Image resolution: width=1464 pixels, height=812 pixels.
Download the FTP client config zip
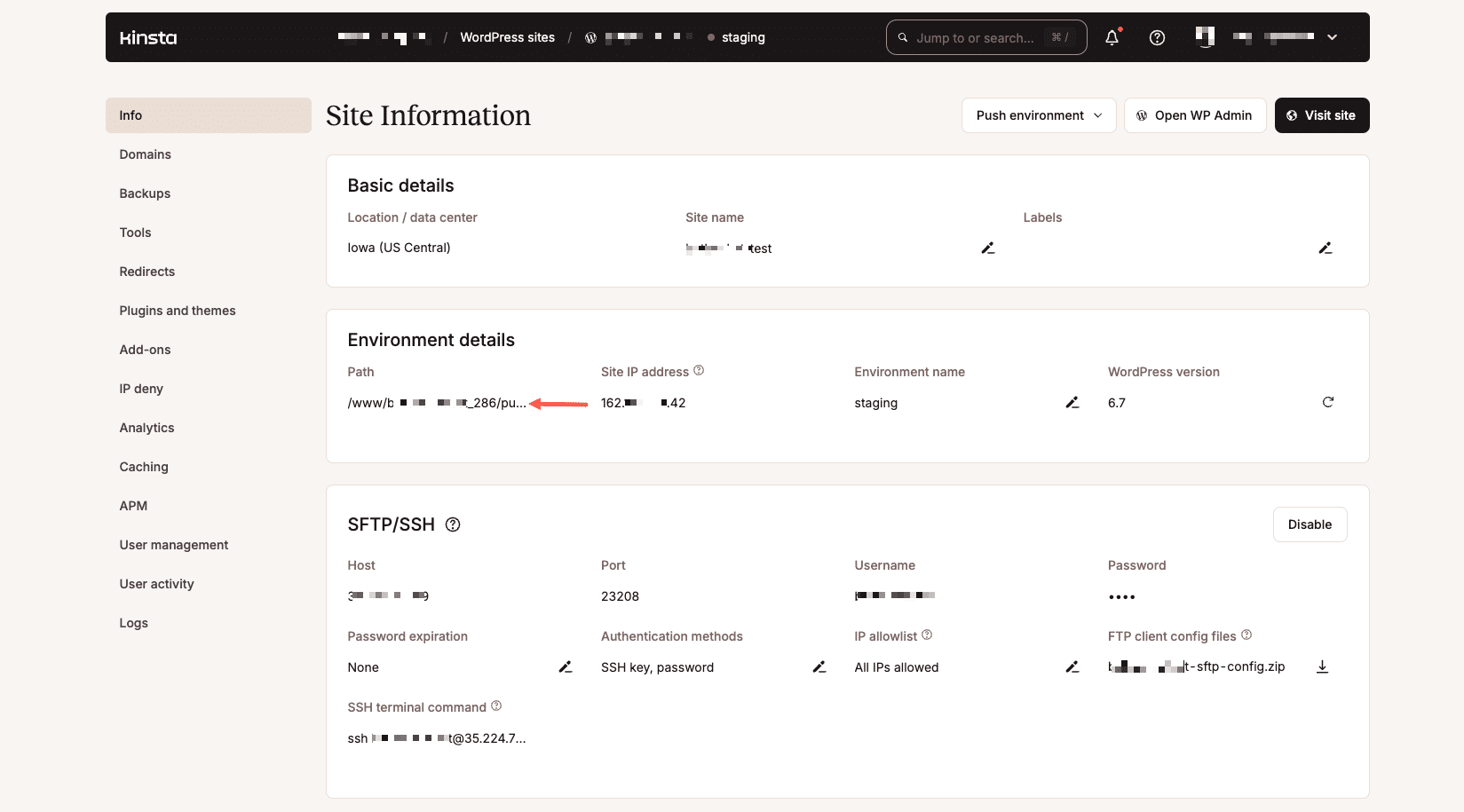click(x=1322, y=667)
